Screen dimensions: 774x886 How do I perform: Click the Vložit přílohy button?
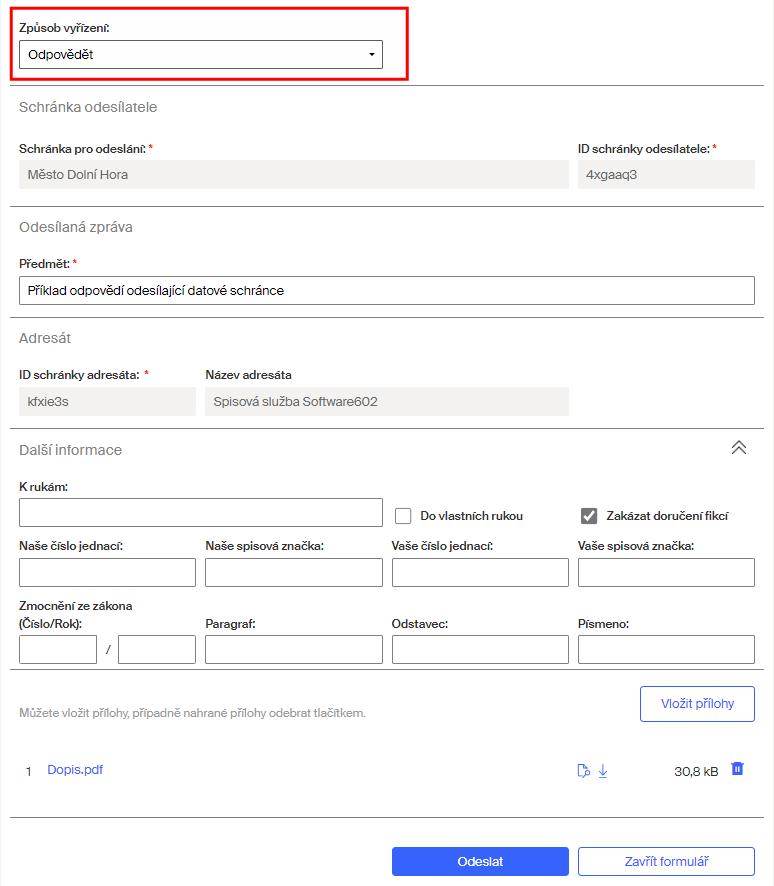[x=697, y=703]
